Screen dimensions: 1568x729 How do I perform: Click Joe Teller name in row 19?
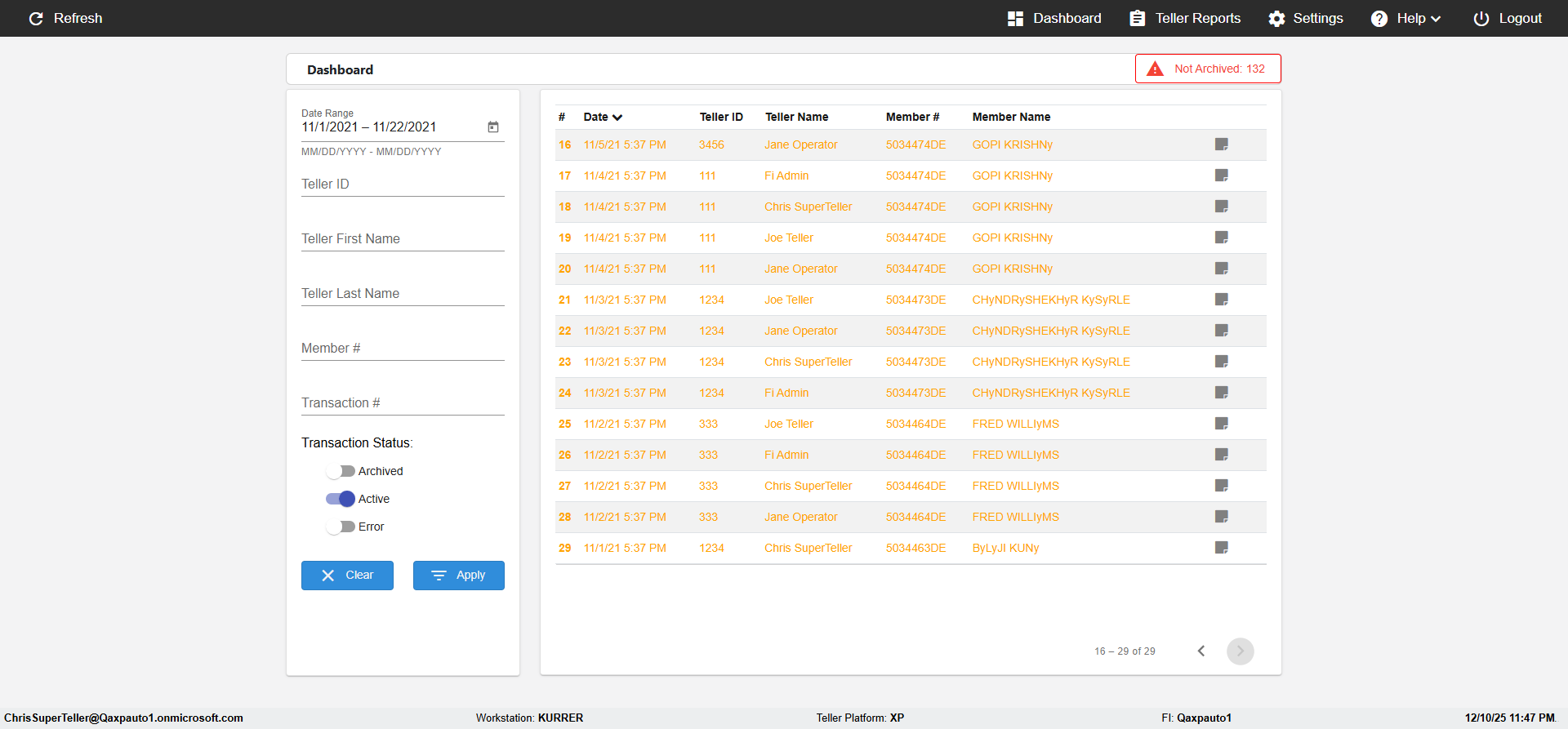[789, 238]
